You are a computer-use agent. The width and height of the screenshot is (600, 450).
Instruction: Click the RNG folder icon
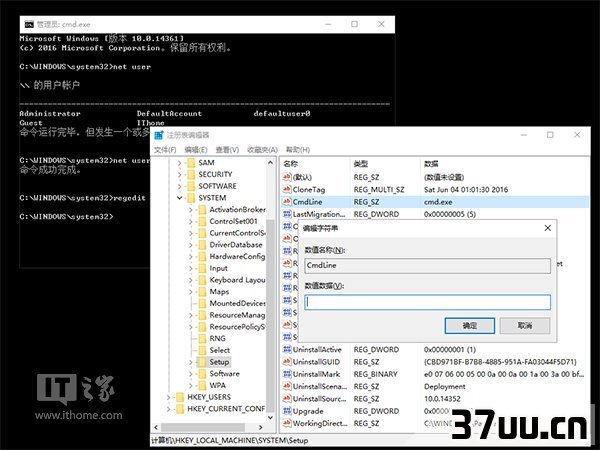202,339
